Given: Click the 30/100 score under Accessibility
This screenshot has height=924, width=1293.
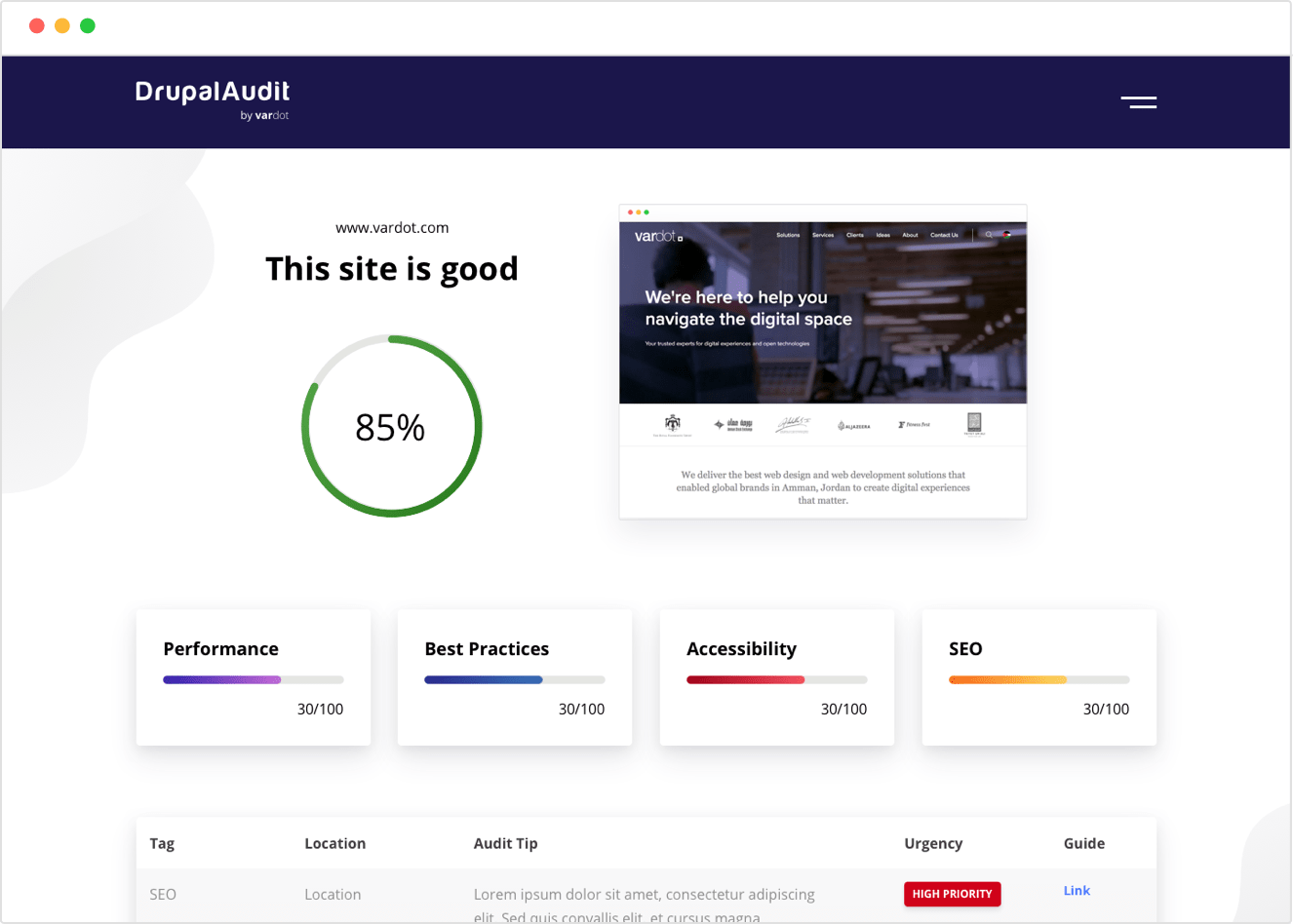Looking at the screenshot, I should (843, 710).
